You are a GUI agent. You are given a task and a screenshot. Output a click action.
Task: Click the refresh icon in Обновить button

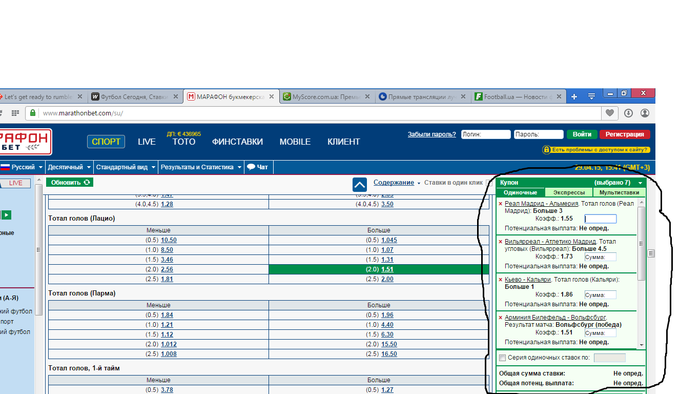87,182
